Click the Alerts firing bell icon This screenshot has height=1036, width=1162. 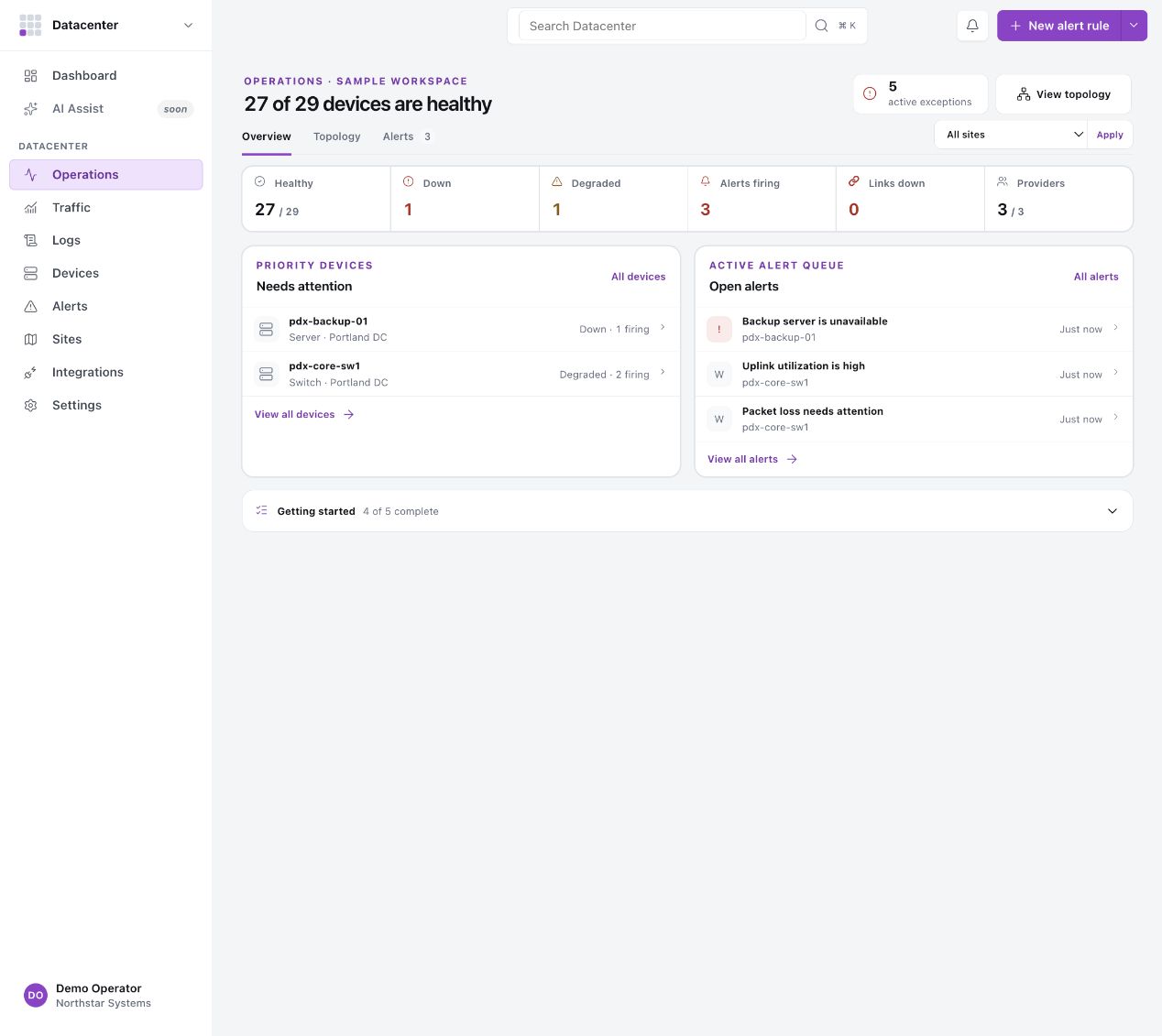(706, 182)
